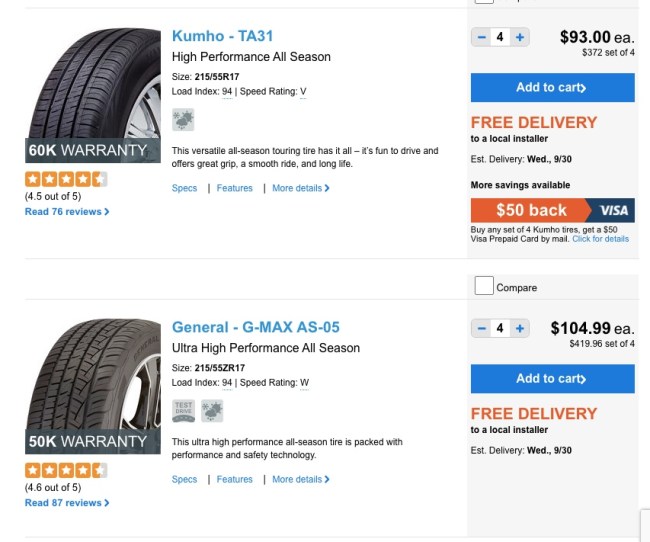Open the Specs tab for Kumho TA31
Screen dimensions: 650x542
[184, 188]
